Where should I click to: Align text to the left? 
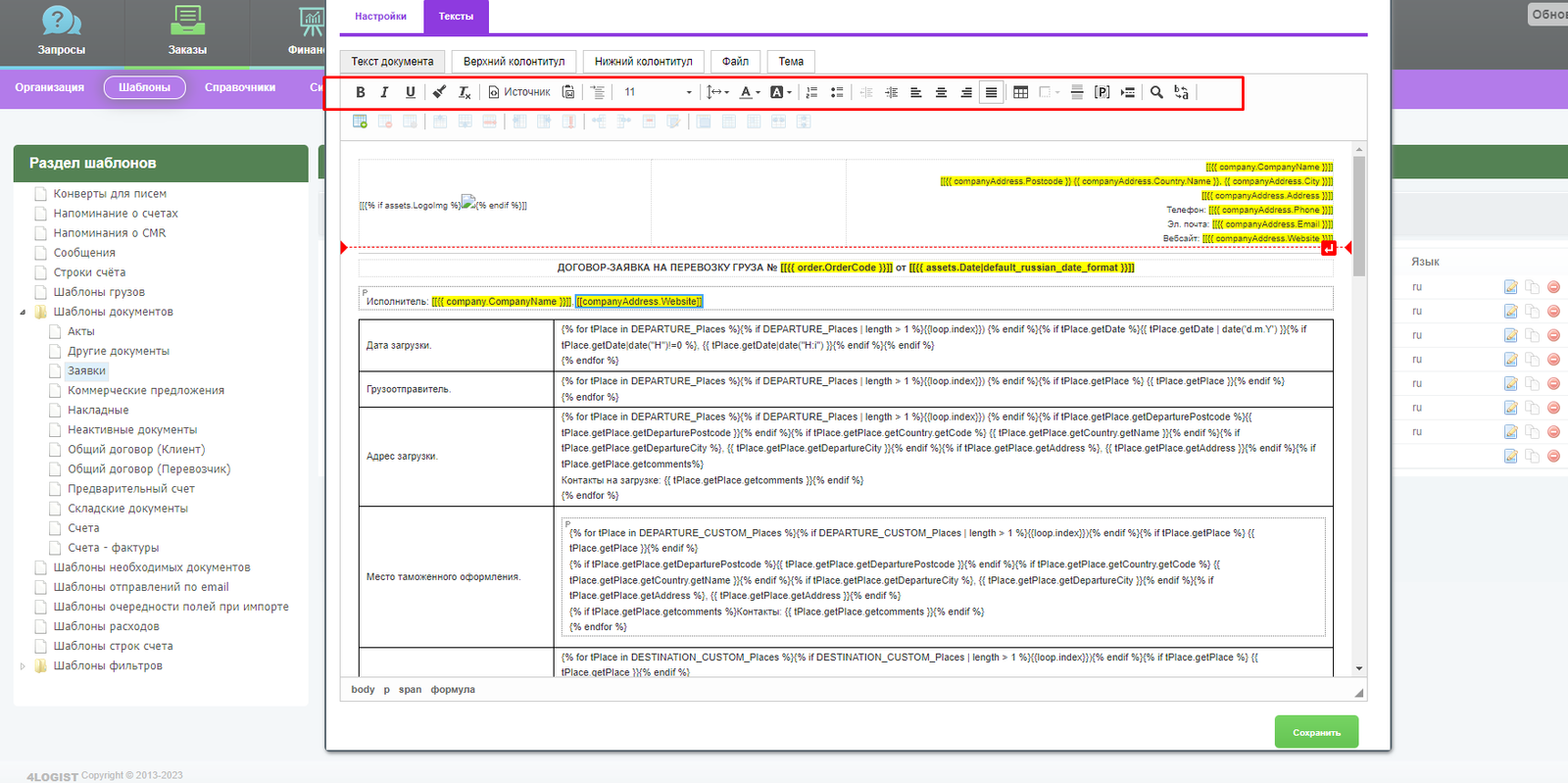tap(916, 92)
